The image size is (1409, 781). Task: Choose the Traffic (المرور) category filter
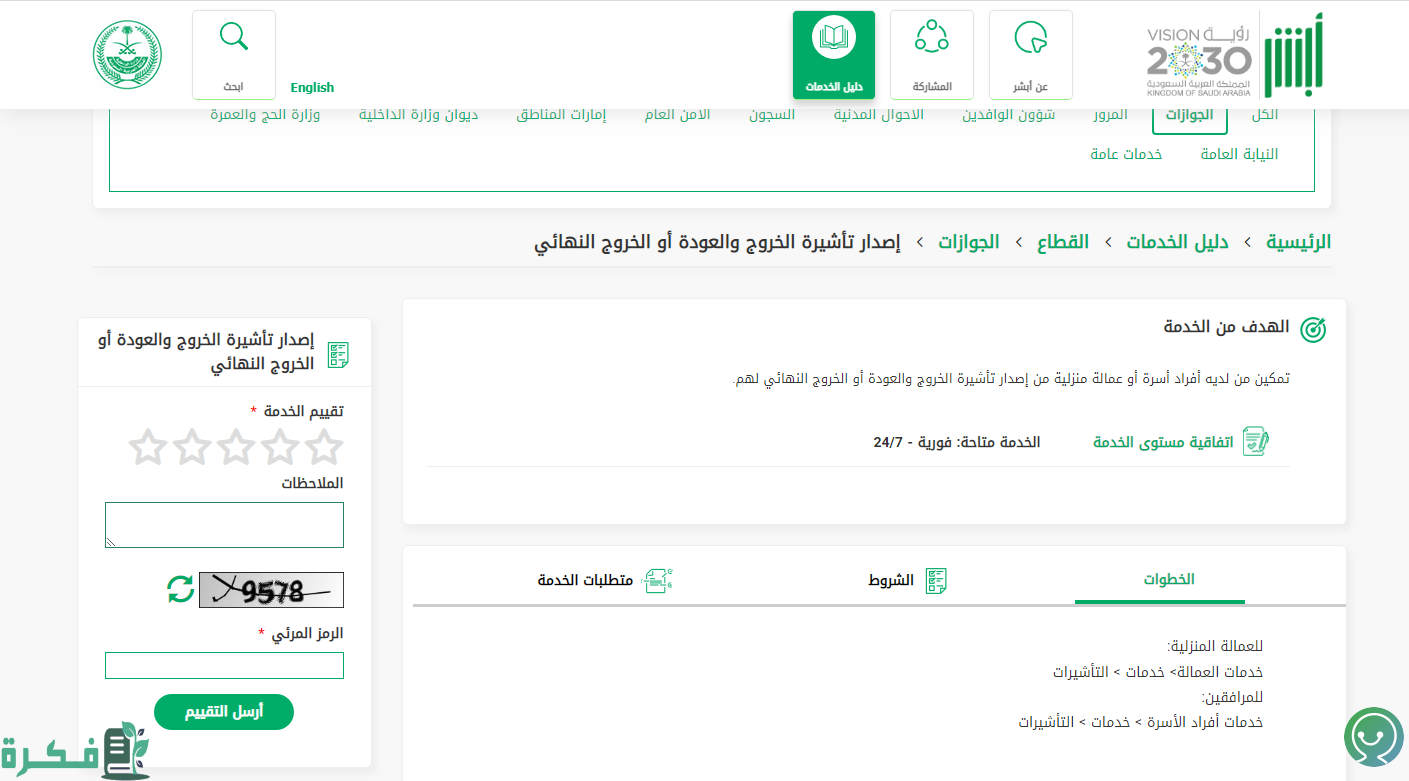point(1110,115)
